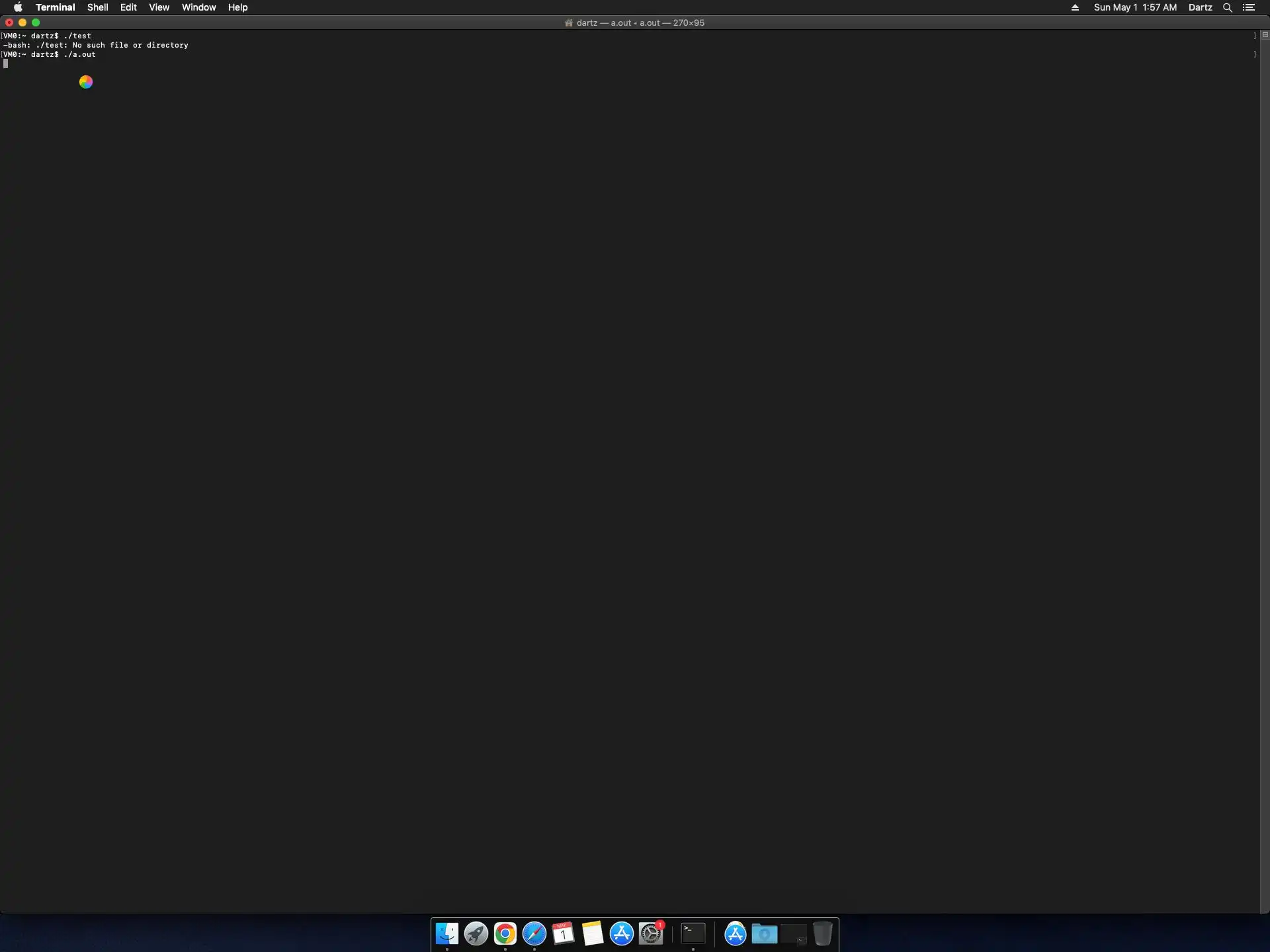
Task: Open System Preferences with update badge
Action: (x=651, y=933)
